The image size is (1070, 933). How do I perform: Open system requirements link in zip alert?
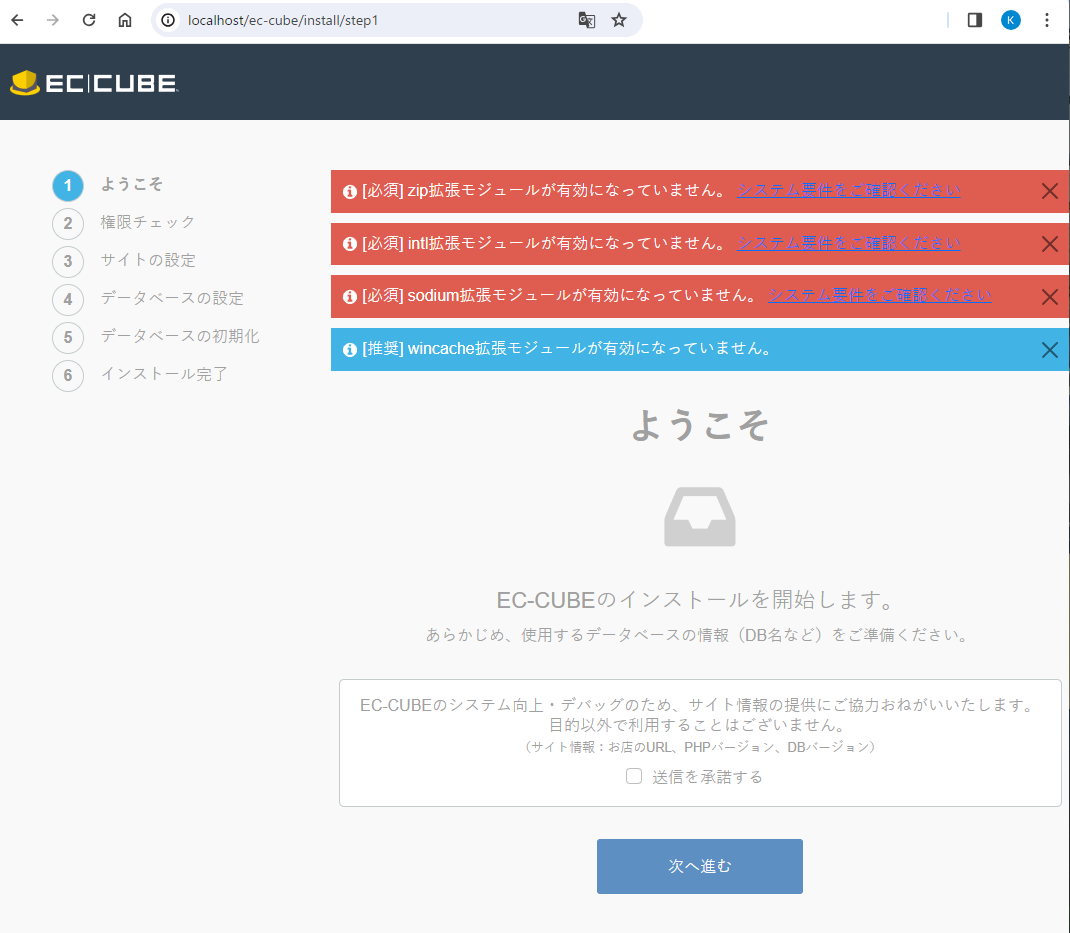[x=848, y=190]
